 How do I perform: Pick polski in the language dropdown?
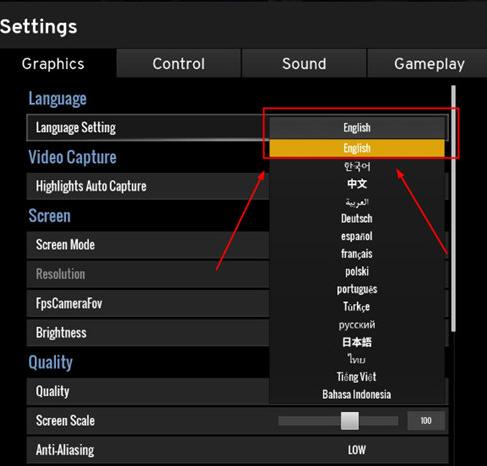[357, 272]
